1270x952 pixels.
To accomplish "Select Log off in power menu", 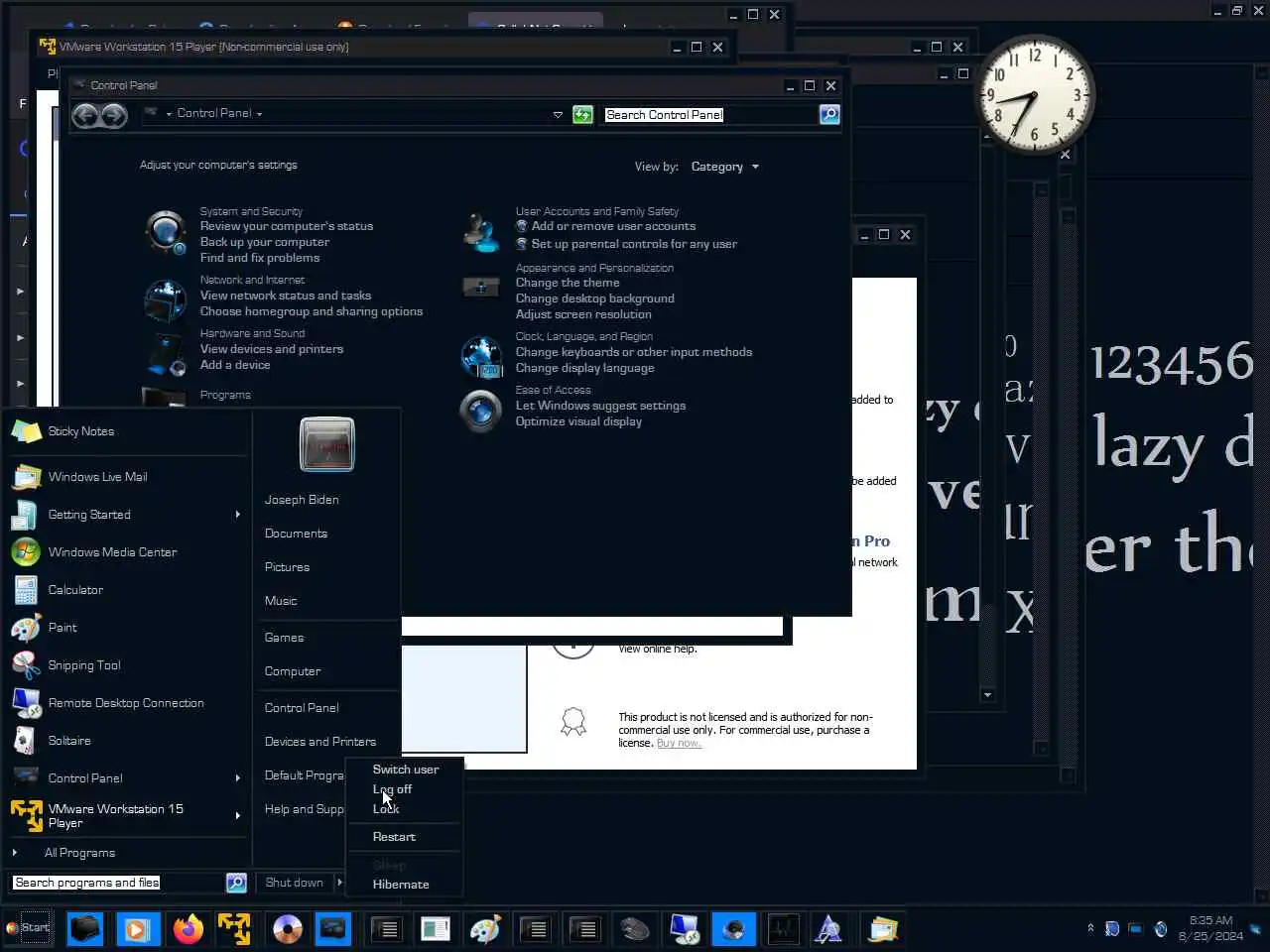I will (x=392, y=789).
